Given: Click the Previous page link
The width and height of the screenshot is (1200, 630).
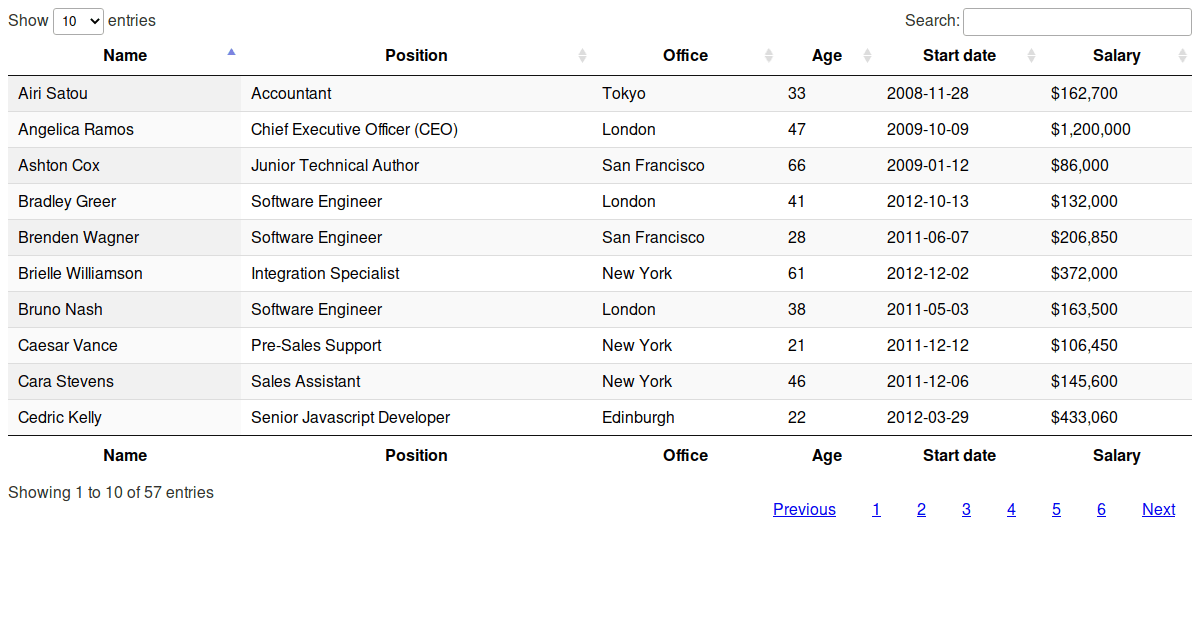Looking at the screenshot, I should (804, 510).
